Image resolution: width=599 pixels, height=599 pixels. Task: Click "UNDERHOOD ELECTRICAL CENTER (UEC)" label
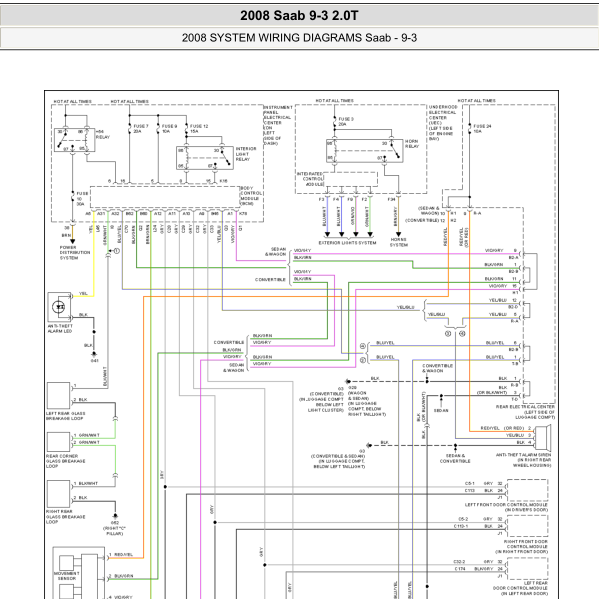[443, 115]
